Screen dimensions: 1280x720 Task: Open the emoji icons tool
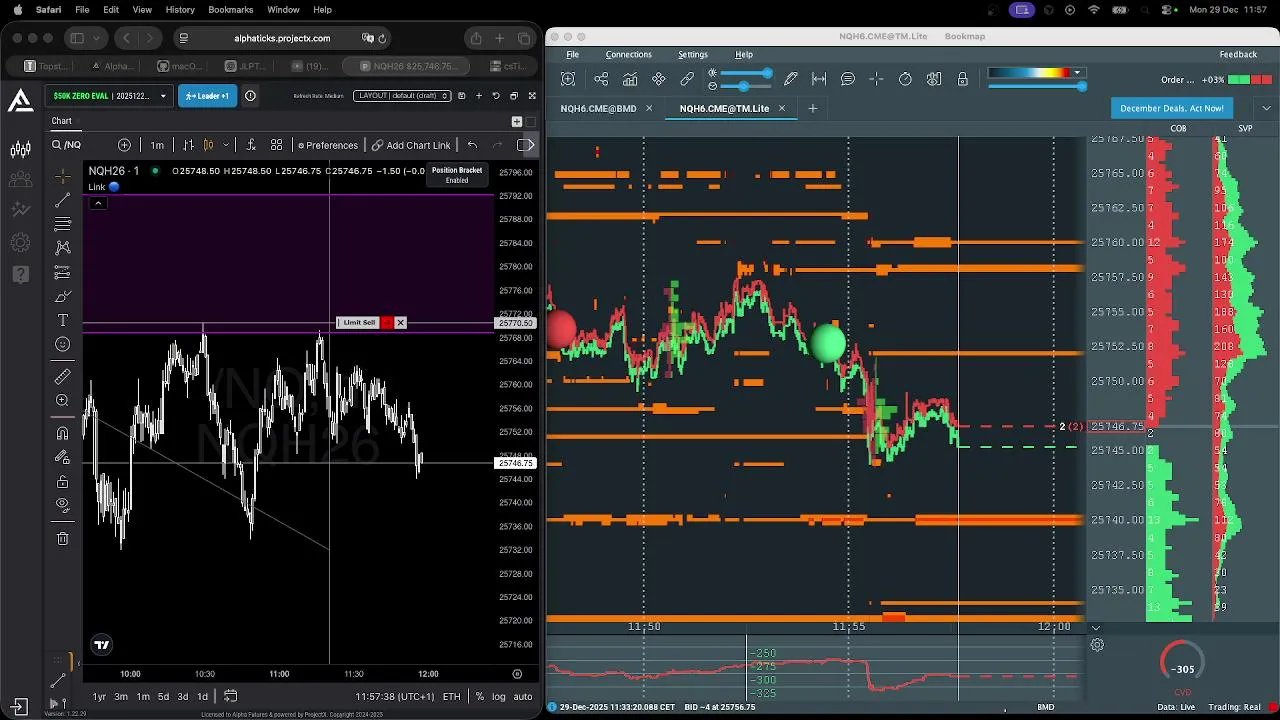point(62,344)
